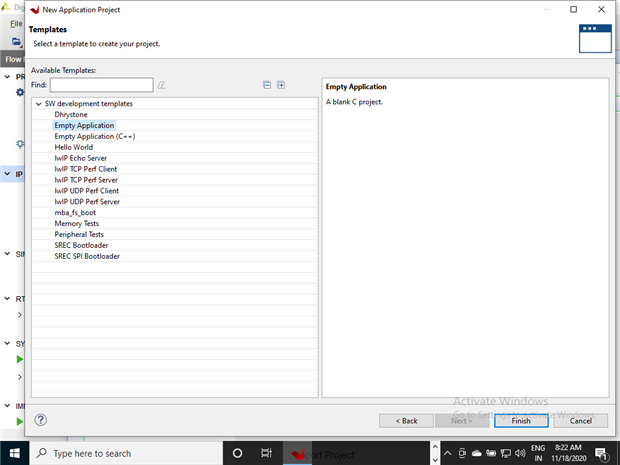Viewport: 620px width, 465px height.
Task: Click the Cortana circle icon in taskbar
Action: [x=237, y=453]
